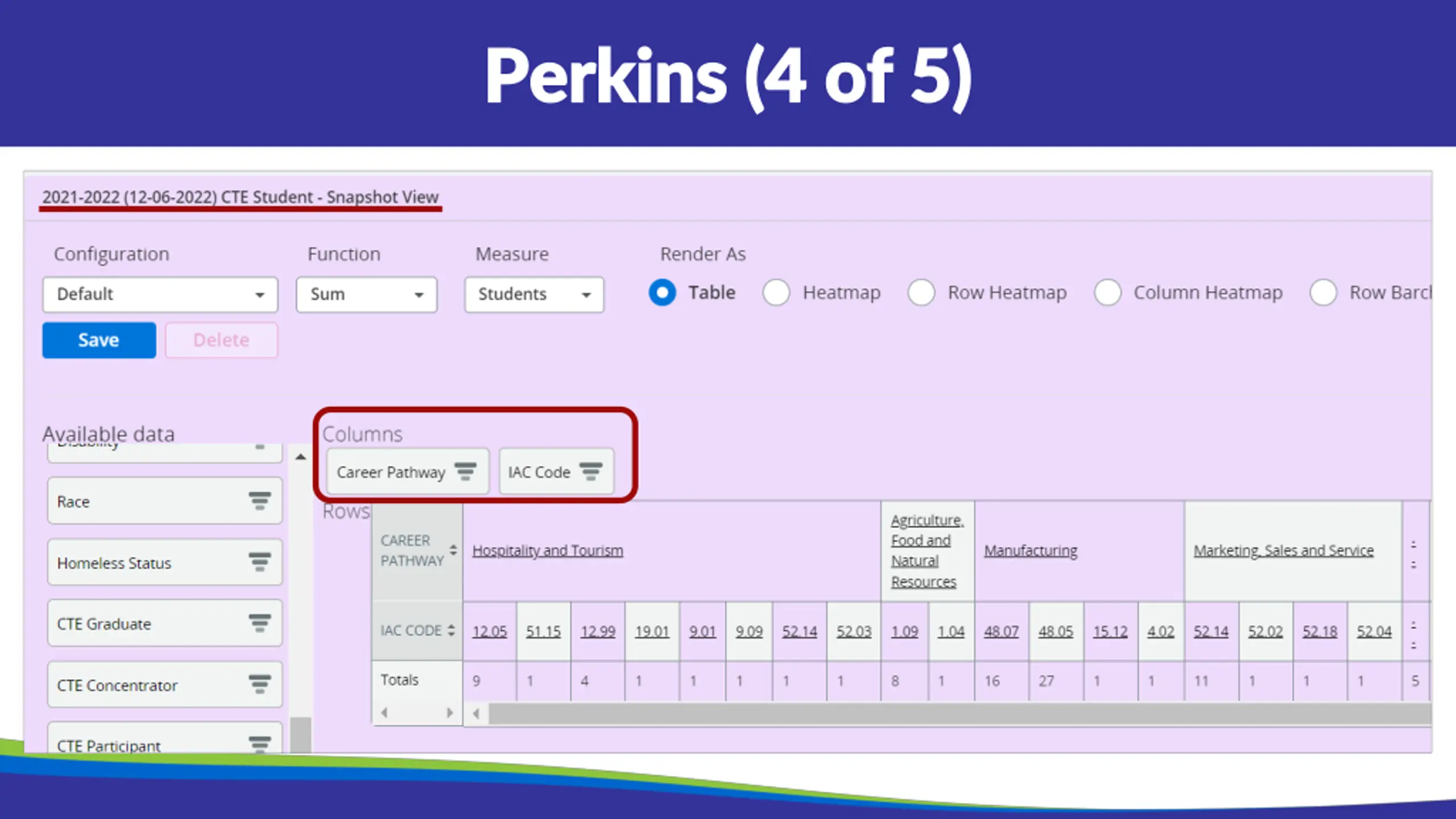
Task: Click filter icon on Race field
Action: click(259, 501)
